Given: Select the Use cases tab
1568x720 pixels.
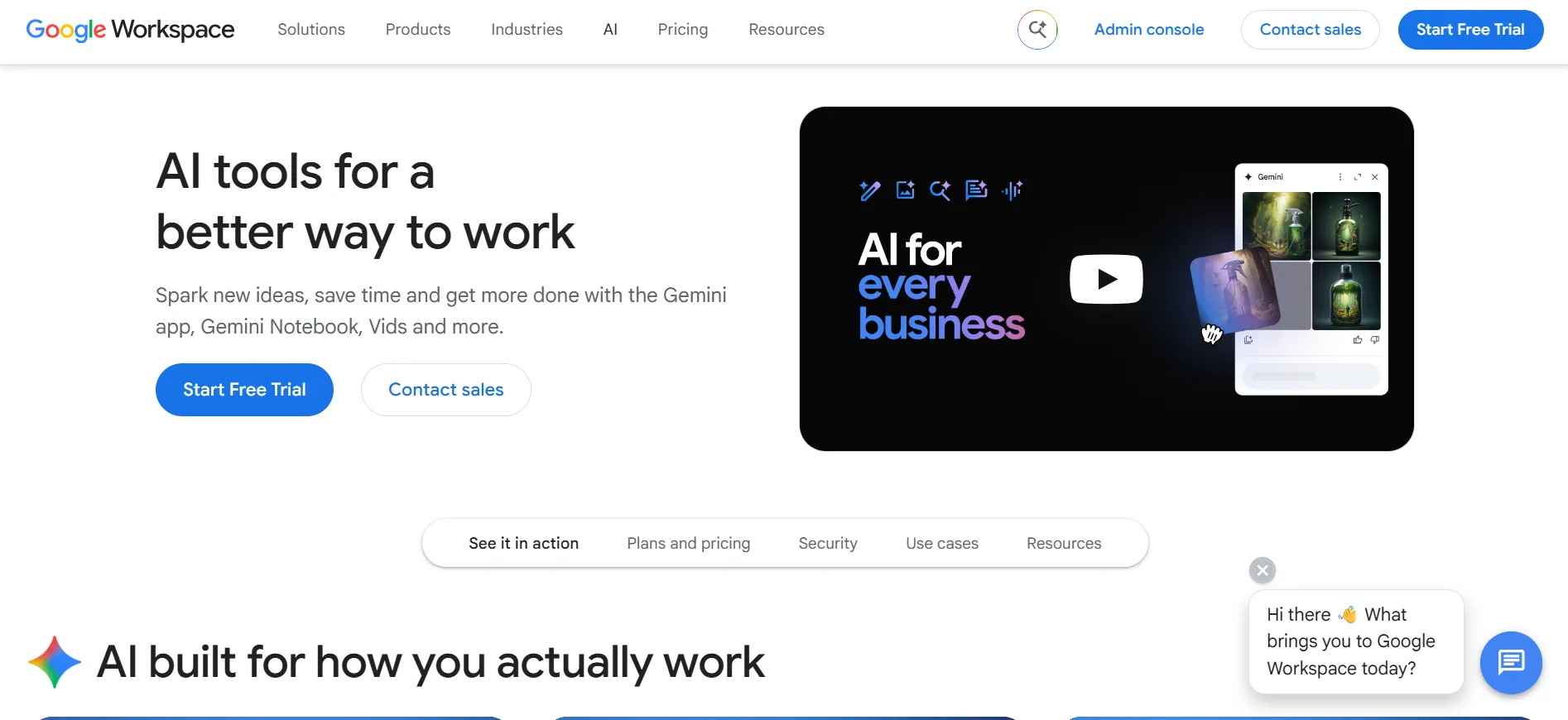Looking at the screenshot, I should (942, 544).
